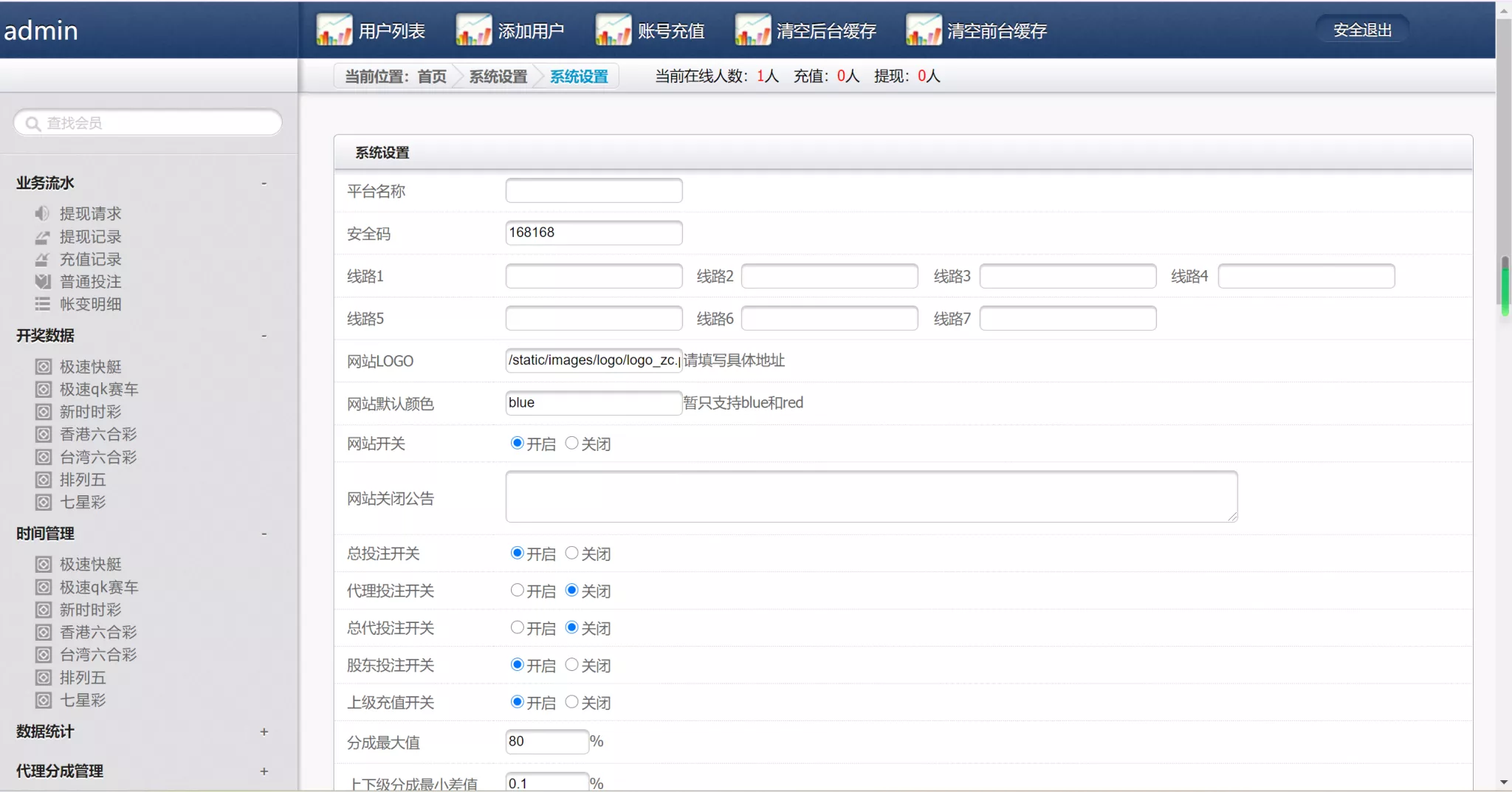Click 系统设置 in the breadcrumb bar
The height and width of the screenshot is (792, 1512).
[x=496, y=76]
